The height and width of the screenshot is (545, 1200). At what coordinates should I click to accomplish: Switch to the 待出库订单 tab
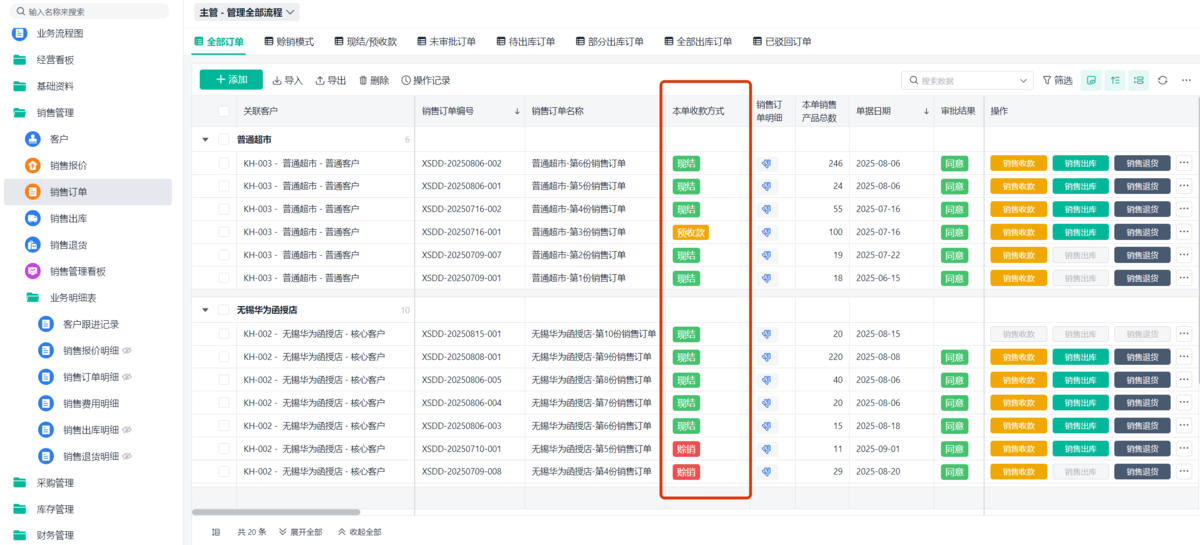click(526, 42)
